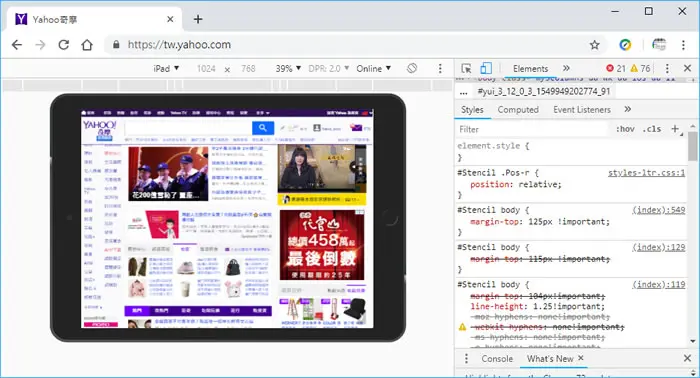
Task: Toggle the .cls class editor
Action: pos(652,129)
